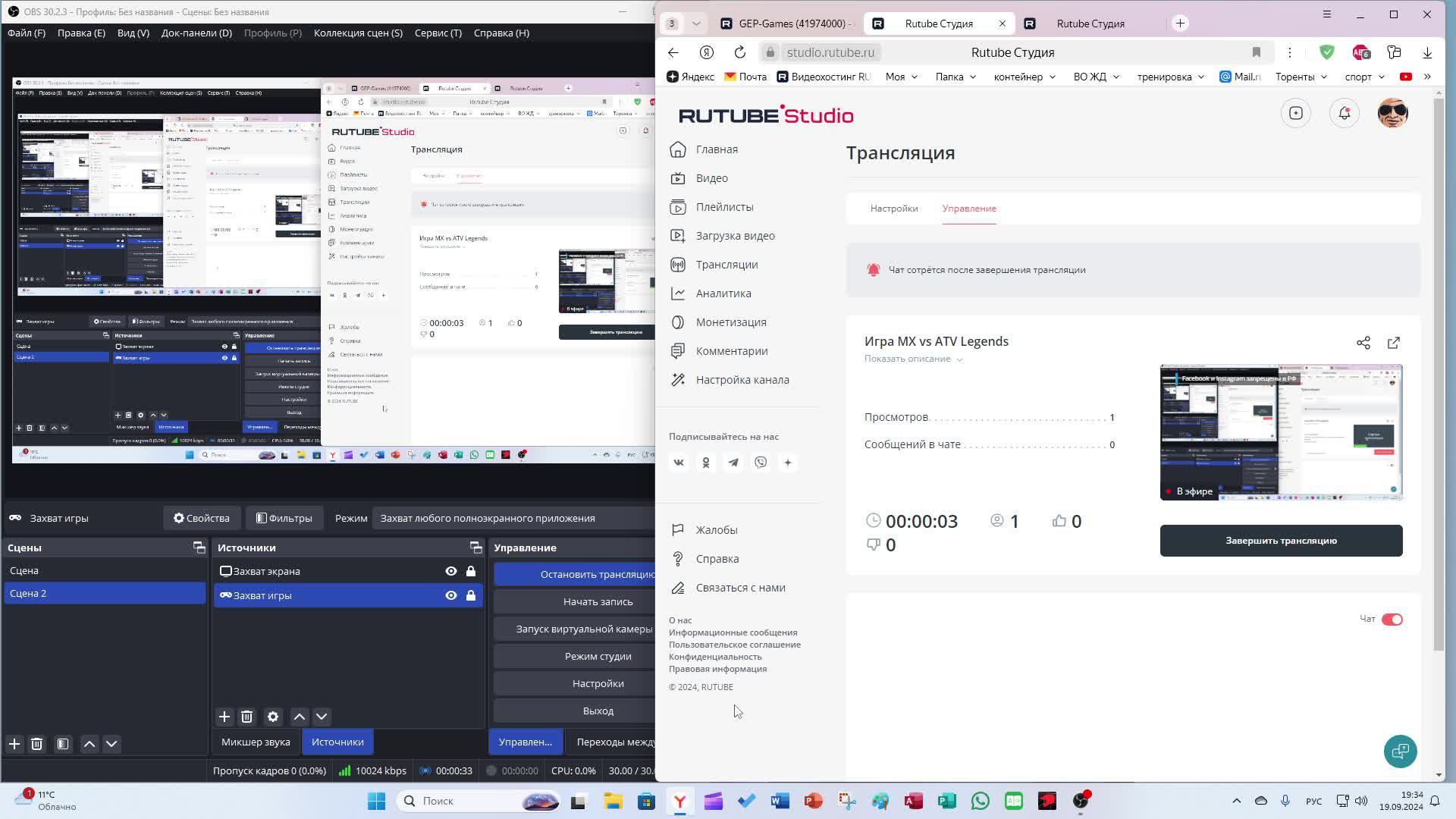
Task: Open source properties gear in OBS Источники
Action: point(273,717)
